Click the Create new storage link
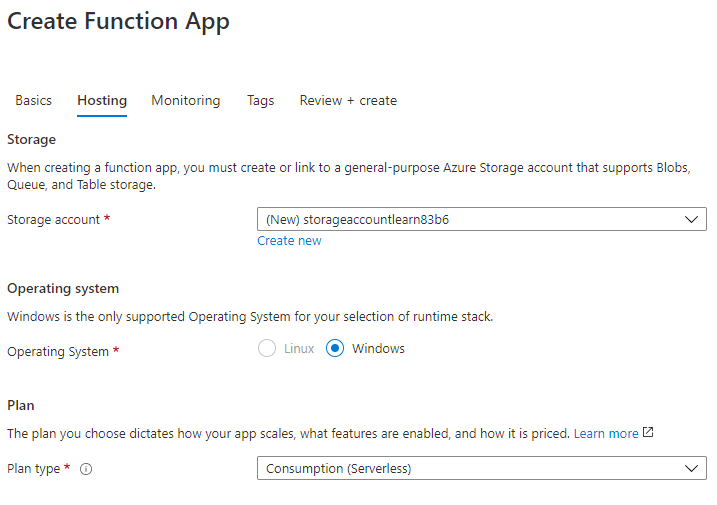Image resolution: width=717 pixels, height=505 pixels. (289, 241)
